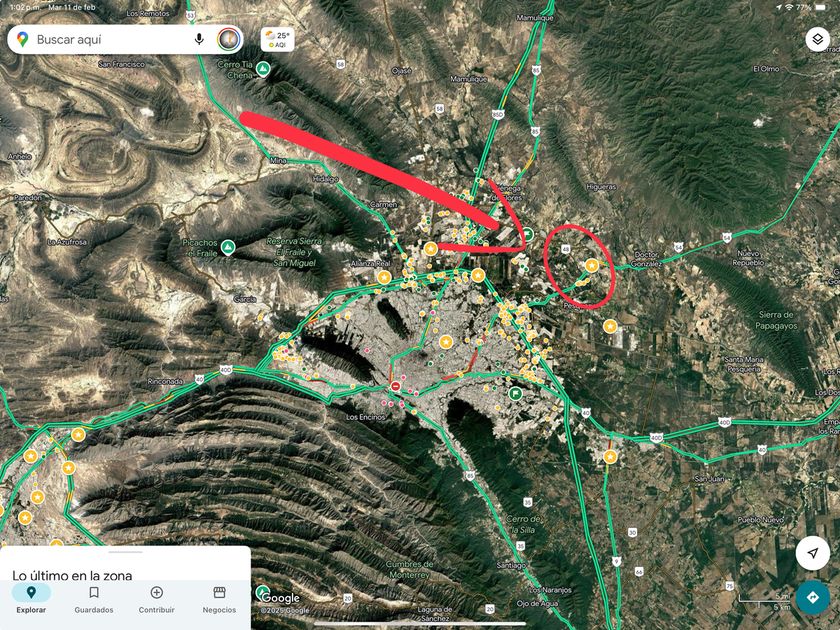Image resolution: width=840 pixels, height=630 pixels.
Task: Tap the blue directions button
Action: click(813, 597)
